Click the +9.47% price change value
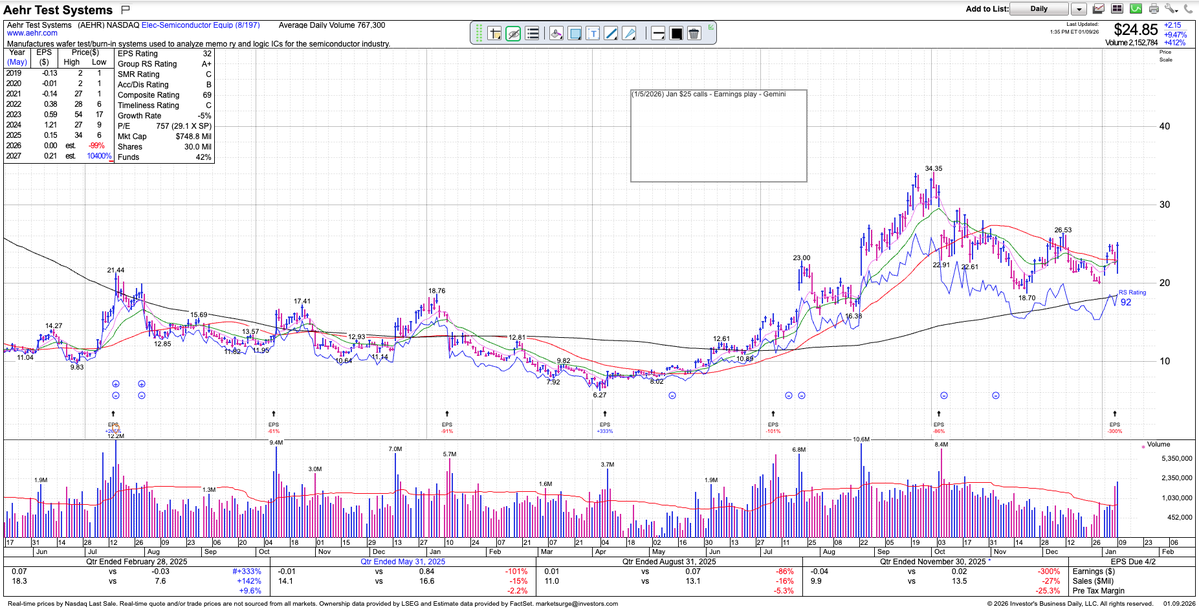Image resolution: width=1199 pixels, height=609 pixels. click(x=1176, y=34)
